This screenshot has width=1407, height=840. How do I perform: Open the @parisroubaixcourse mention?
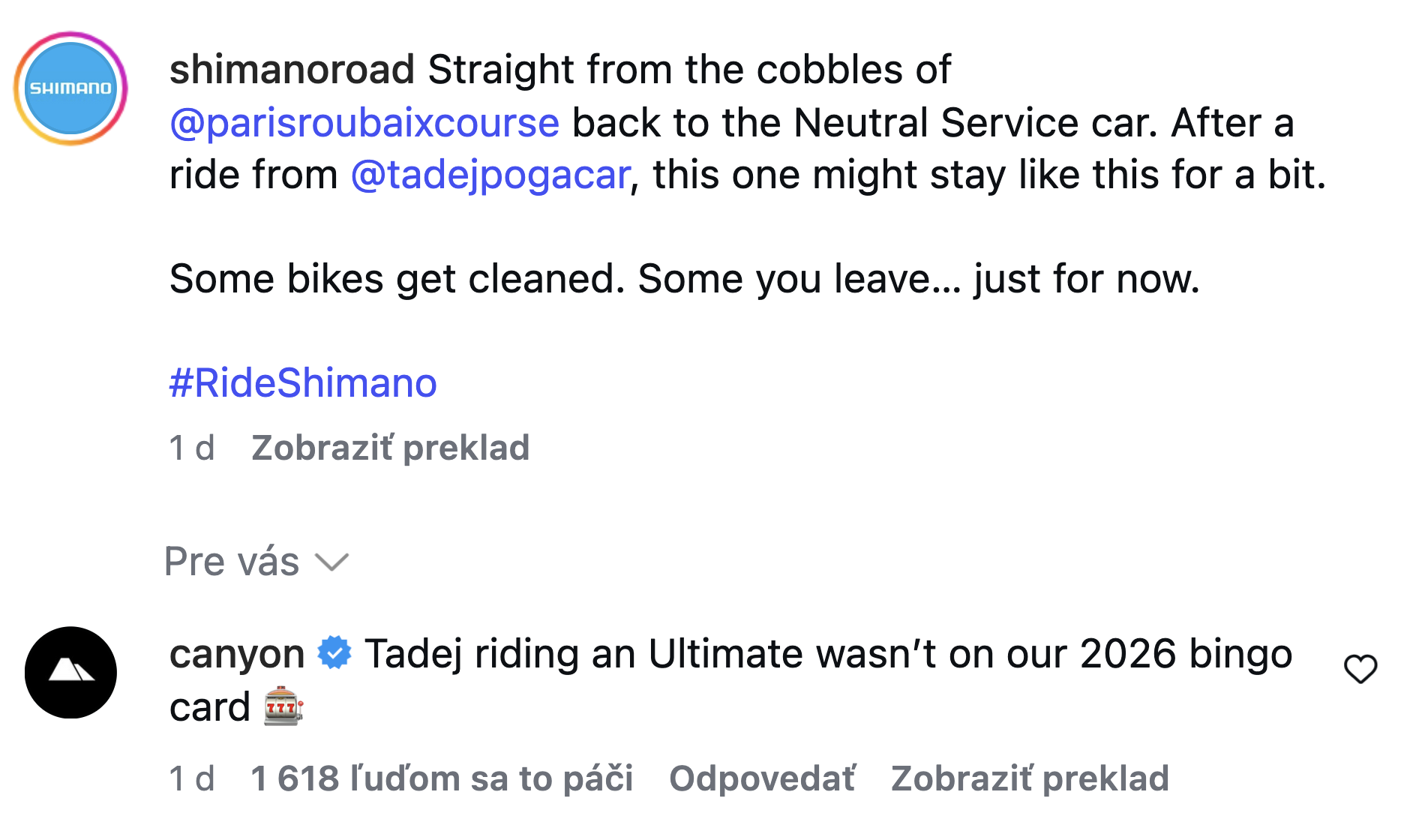(x=364, y=122)
